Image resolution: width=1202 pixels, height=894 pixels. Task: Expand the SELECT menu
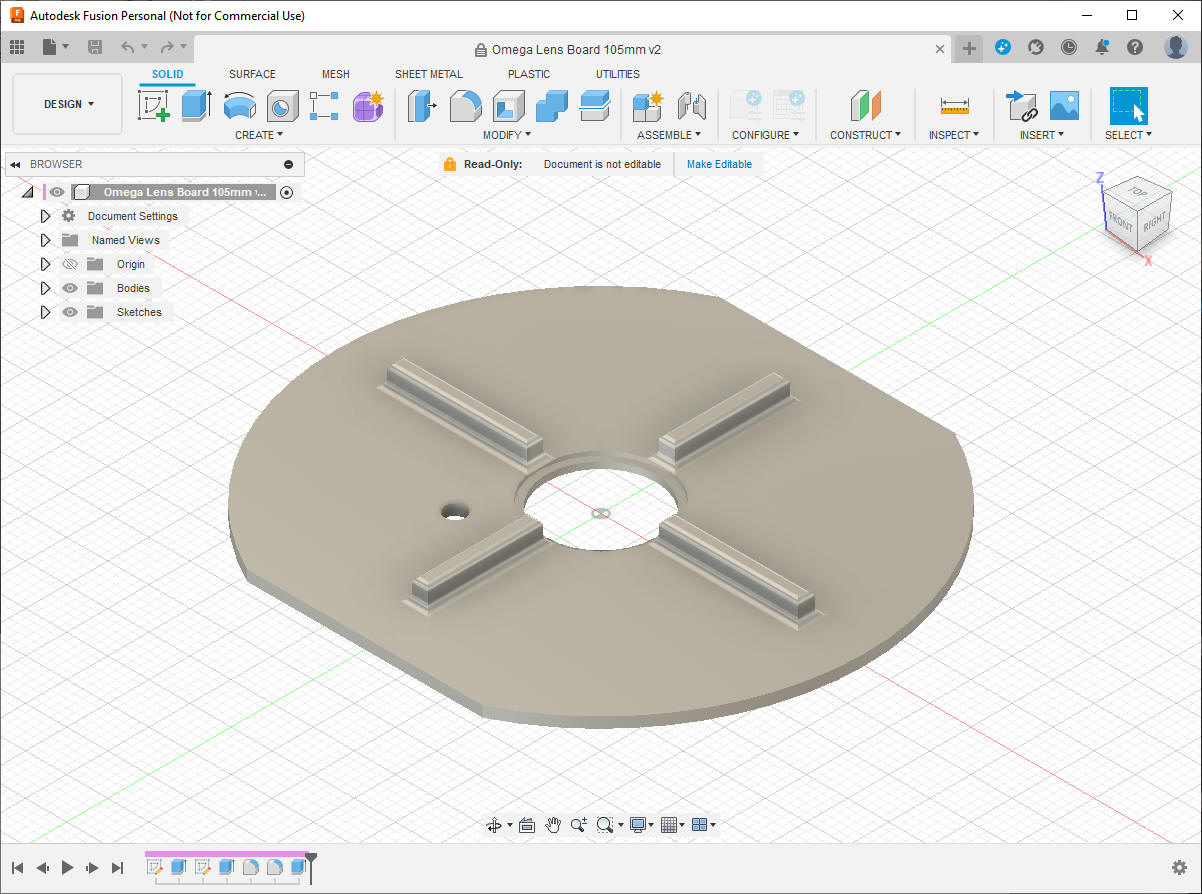click(1128, 135)
